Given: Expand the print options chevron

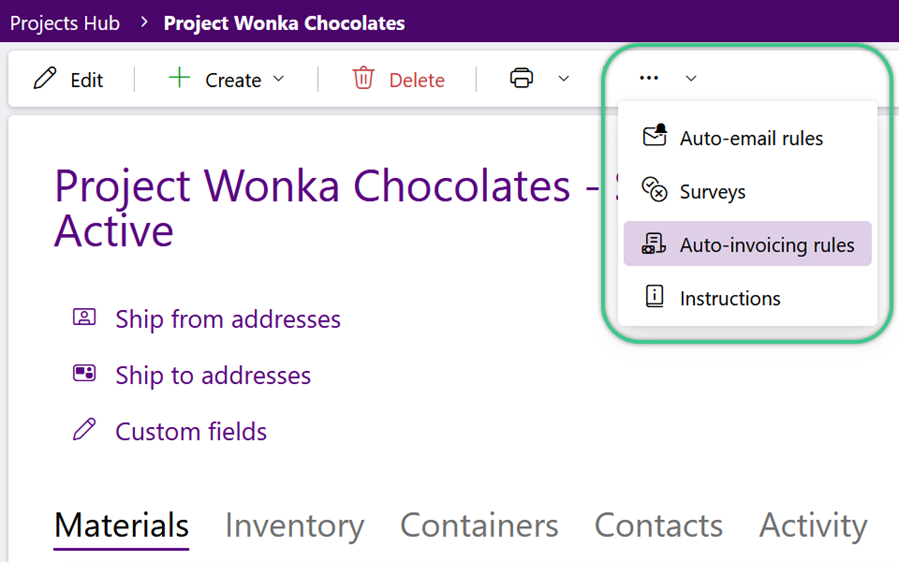Looking at the screenshot, I should pos(564,79).
